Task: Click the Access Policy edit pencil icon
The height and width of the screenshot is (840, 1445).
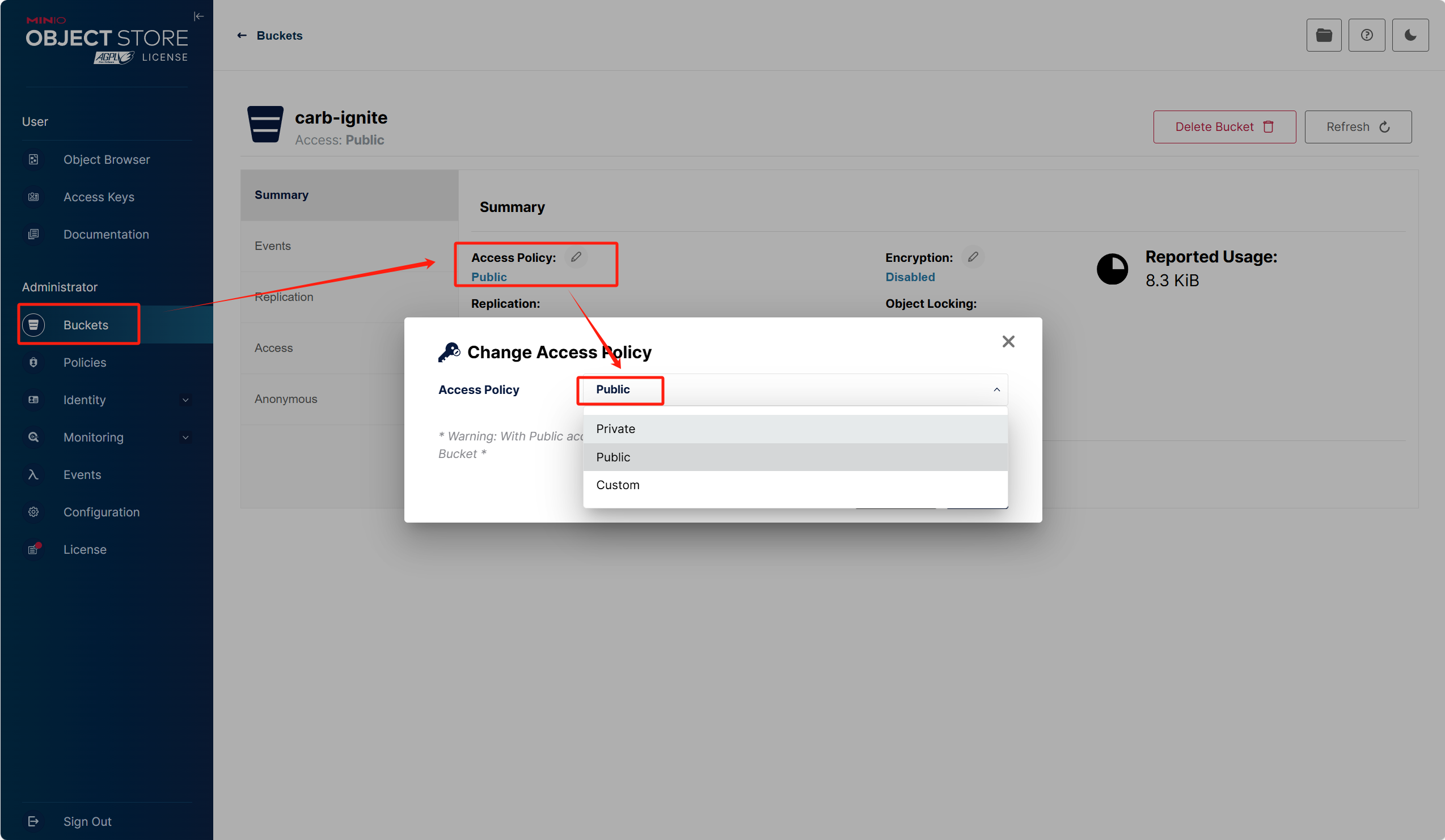Action: [576, 257]
